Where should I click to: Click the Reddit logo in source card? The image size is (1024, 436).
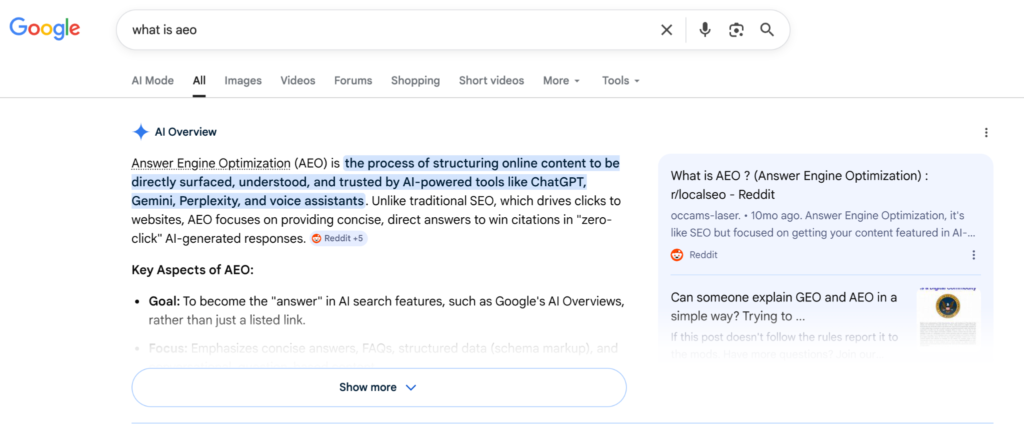[x=677, y=255]
